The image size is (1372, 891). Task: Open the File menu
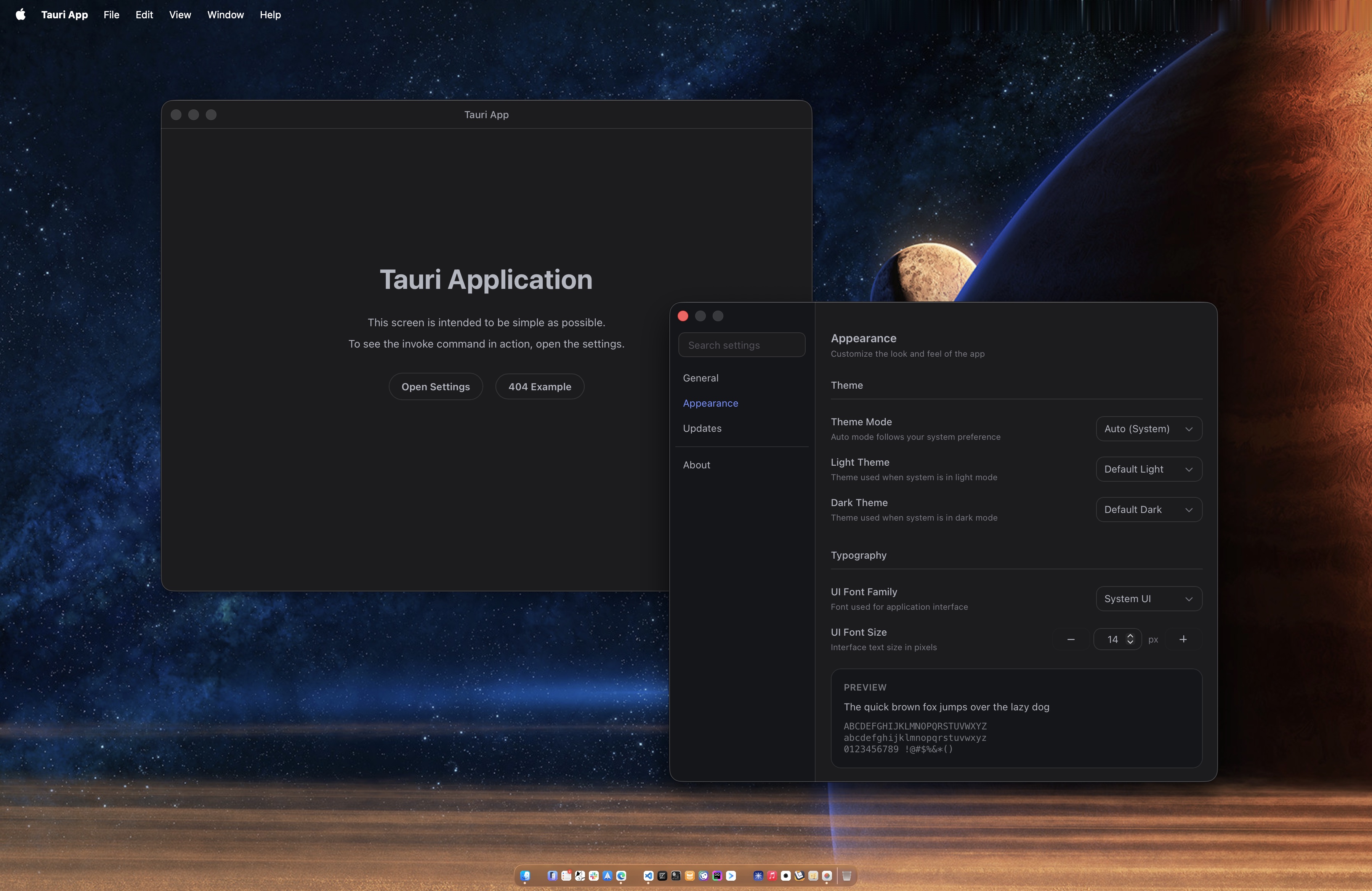tap(111, 14)
